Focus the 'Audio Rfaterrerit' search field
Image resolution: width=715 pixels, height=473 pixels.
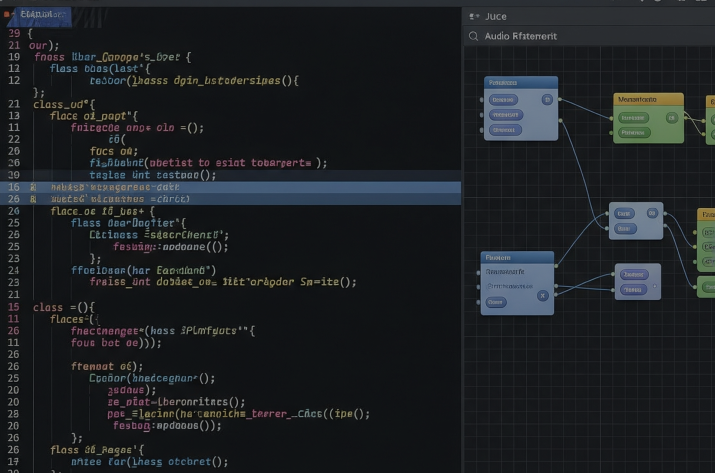[x=590, y=36]
